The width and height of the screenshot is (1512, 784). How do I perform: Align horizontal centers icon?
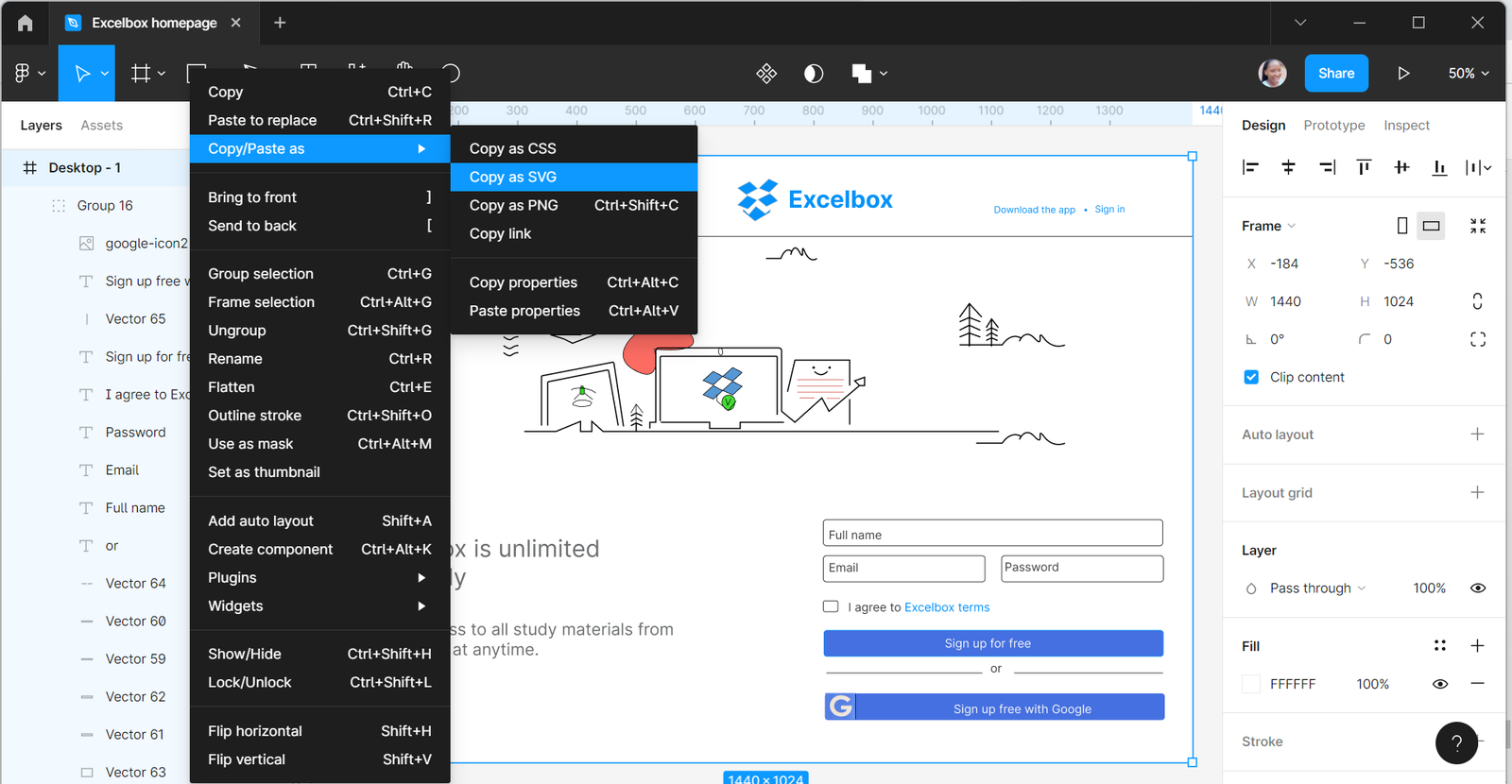point(1288,167)
